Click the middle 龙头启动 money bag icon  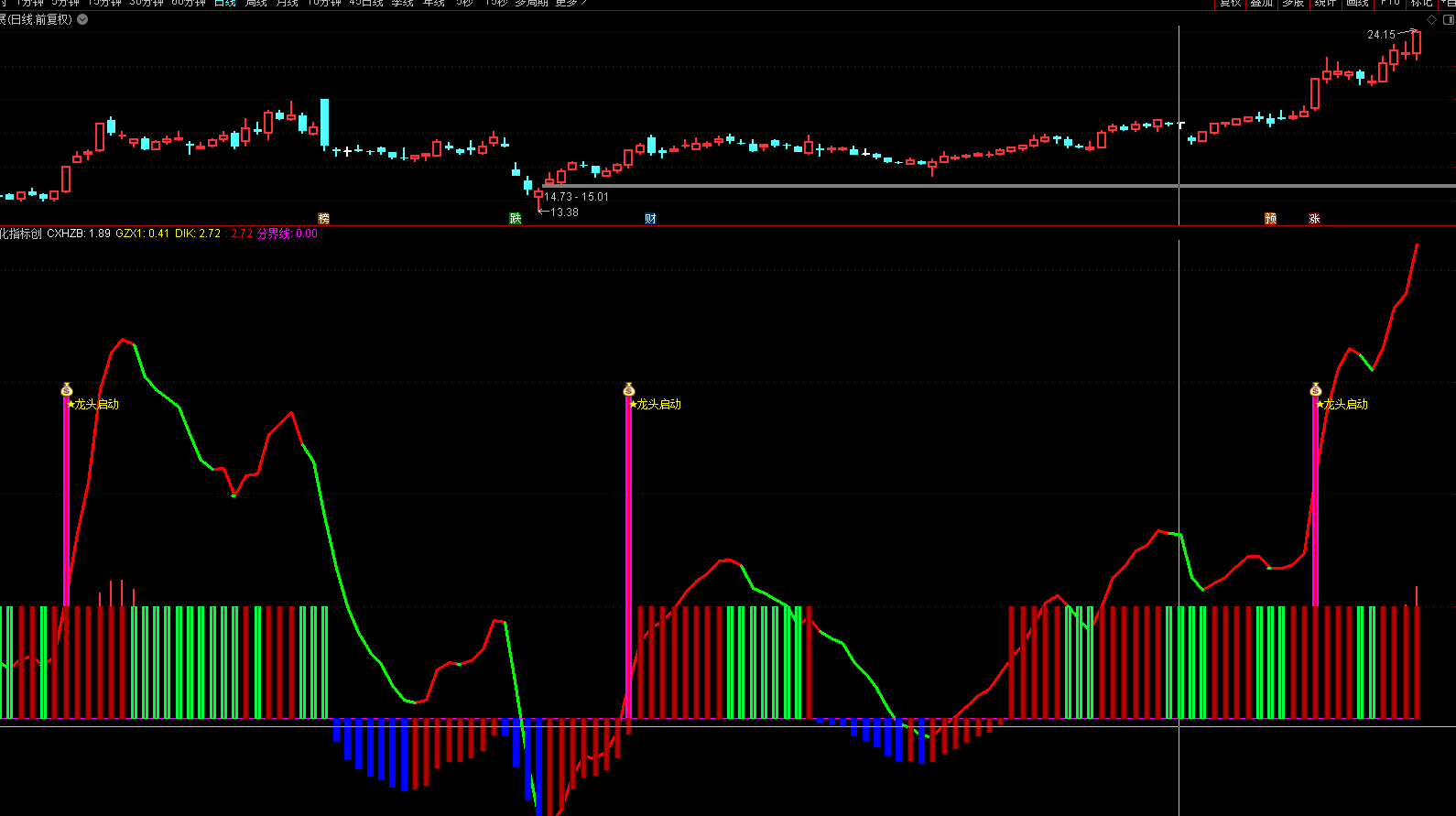[629, 390]
